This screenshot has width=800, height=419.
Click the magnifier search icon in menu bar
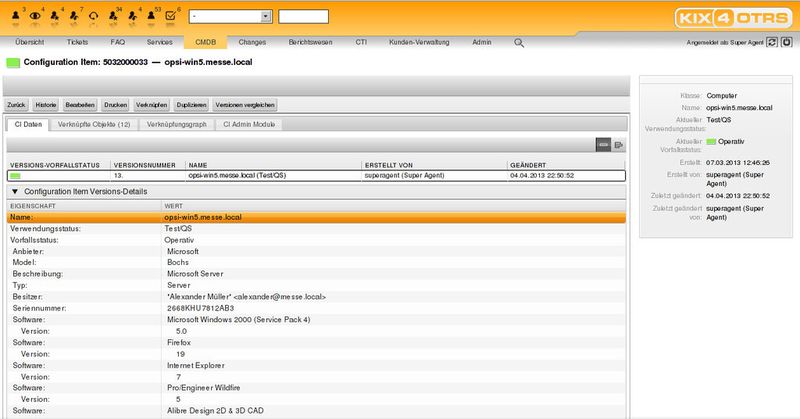(519, 43)
